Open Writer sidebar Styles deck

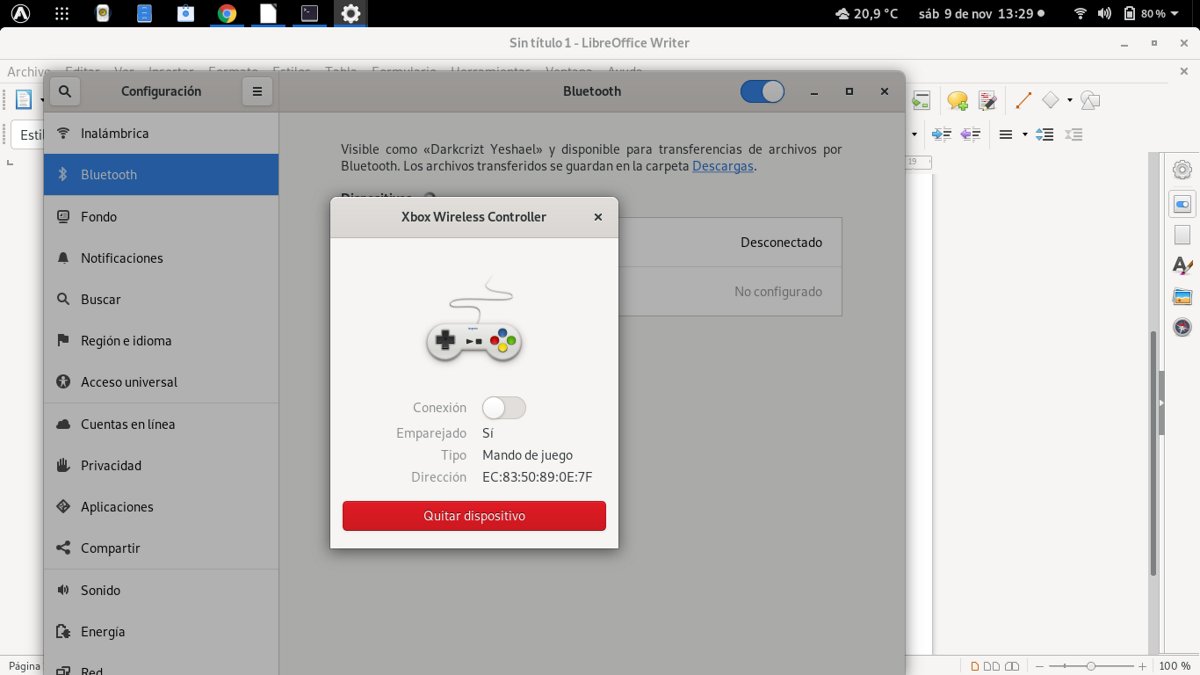1182,266
